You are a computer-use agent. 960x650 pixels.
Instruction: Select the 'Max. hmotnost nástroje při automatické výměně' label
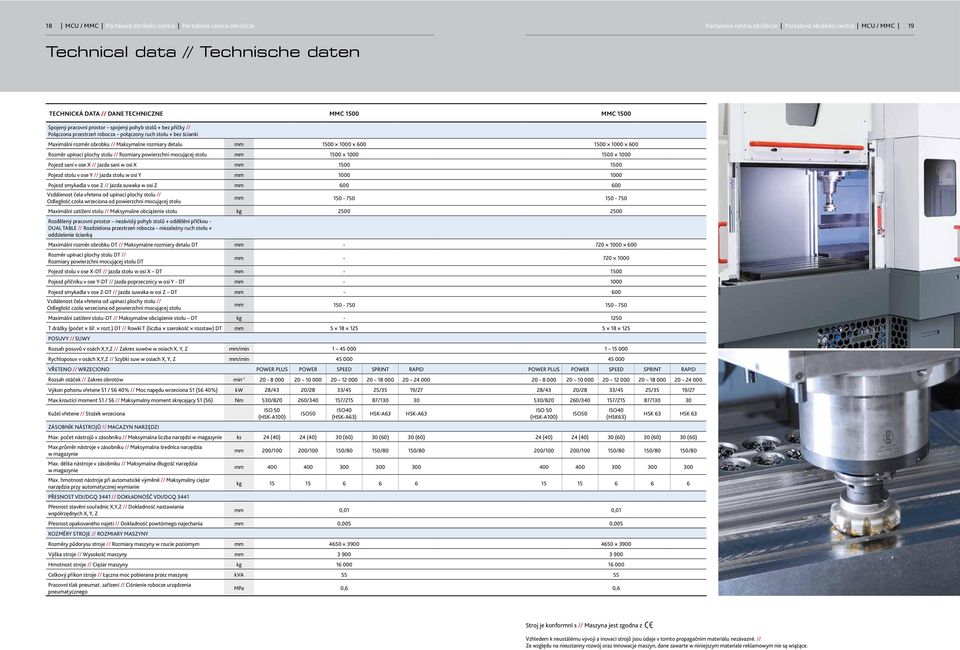pos(129,484)
